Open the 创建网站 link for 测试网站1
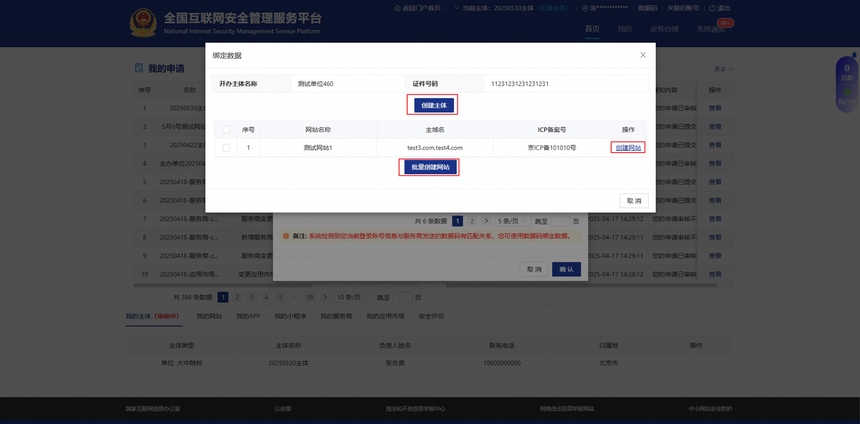This screenshot has height=424, width=860. (628, 148)
